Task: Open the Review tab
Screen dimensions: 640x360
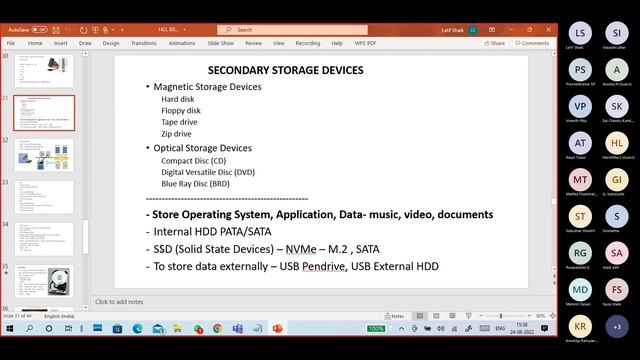Action: (x=253, y=43)
